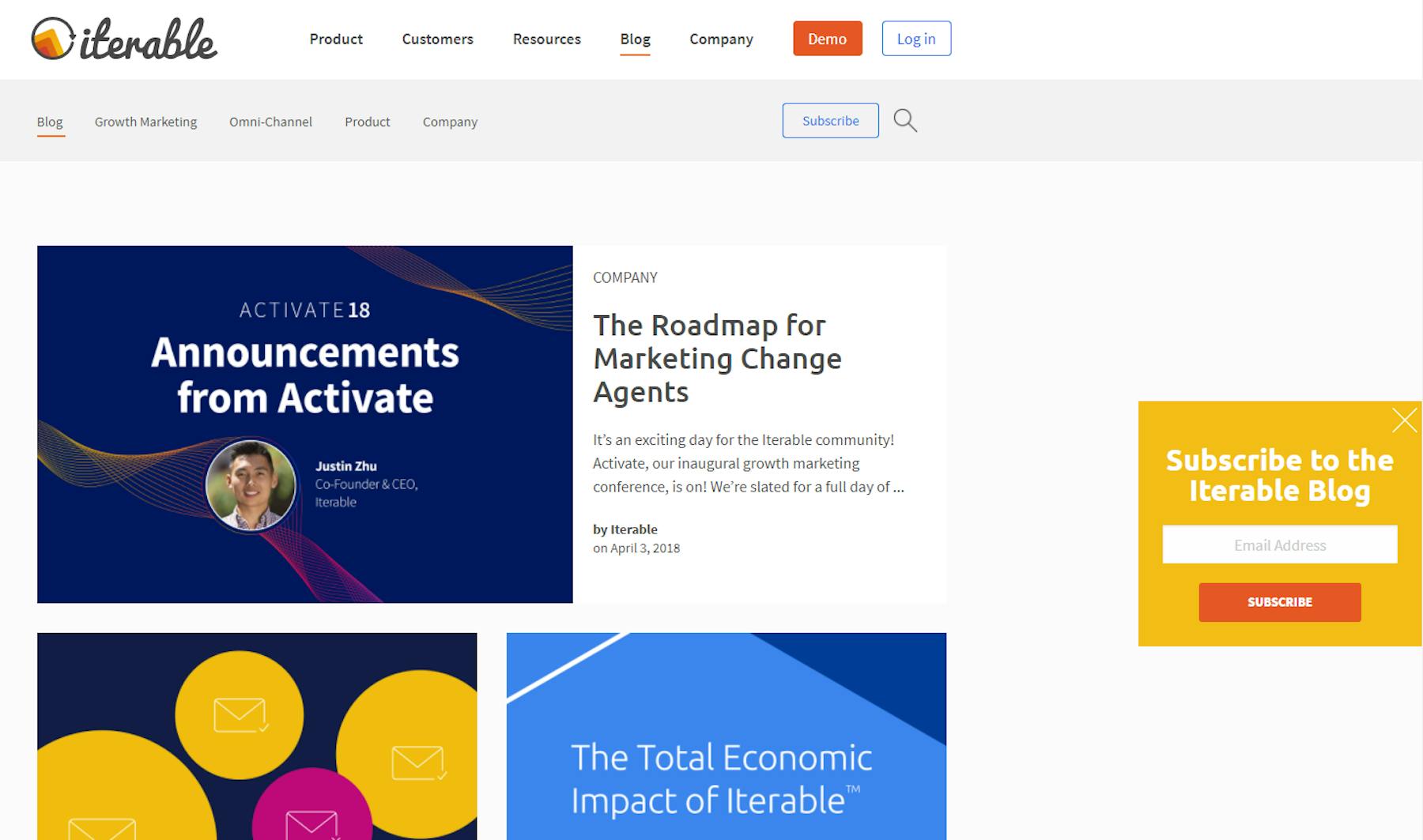Viewport: 1423px width, 840px height.
Task: Open the Company main menu
Action: coord(721,39)
